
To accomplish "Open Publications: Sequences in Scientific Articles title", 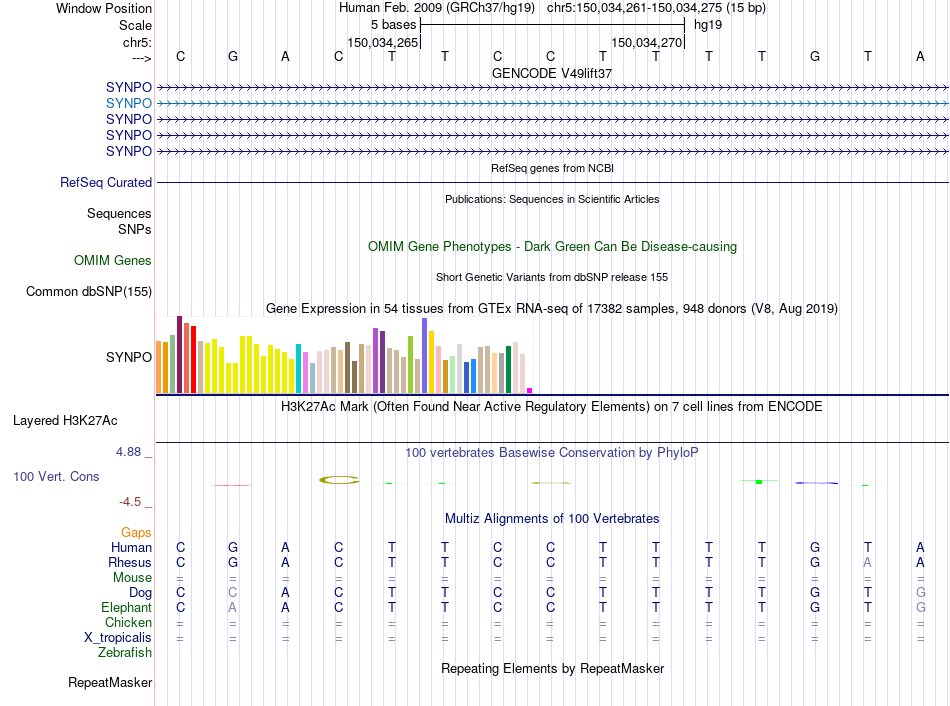I will click(x=552, y=199).
